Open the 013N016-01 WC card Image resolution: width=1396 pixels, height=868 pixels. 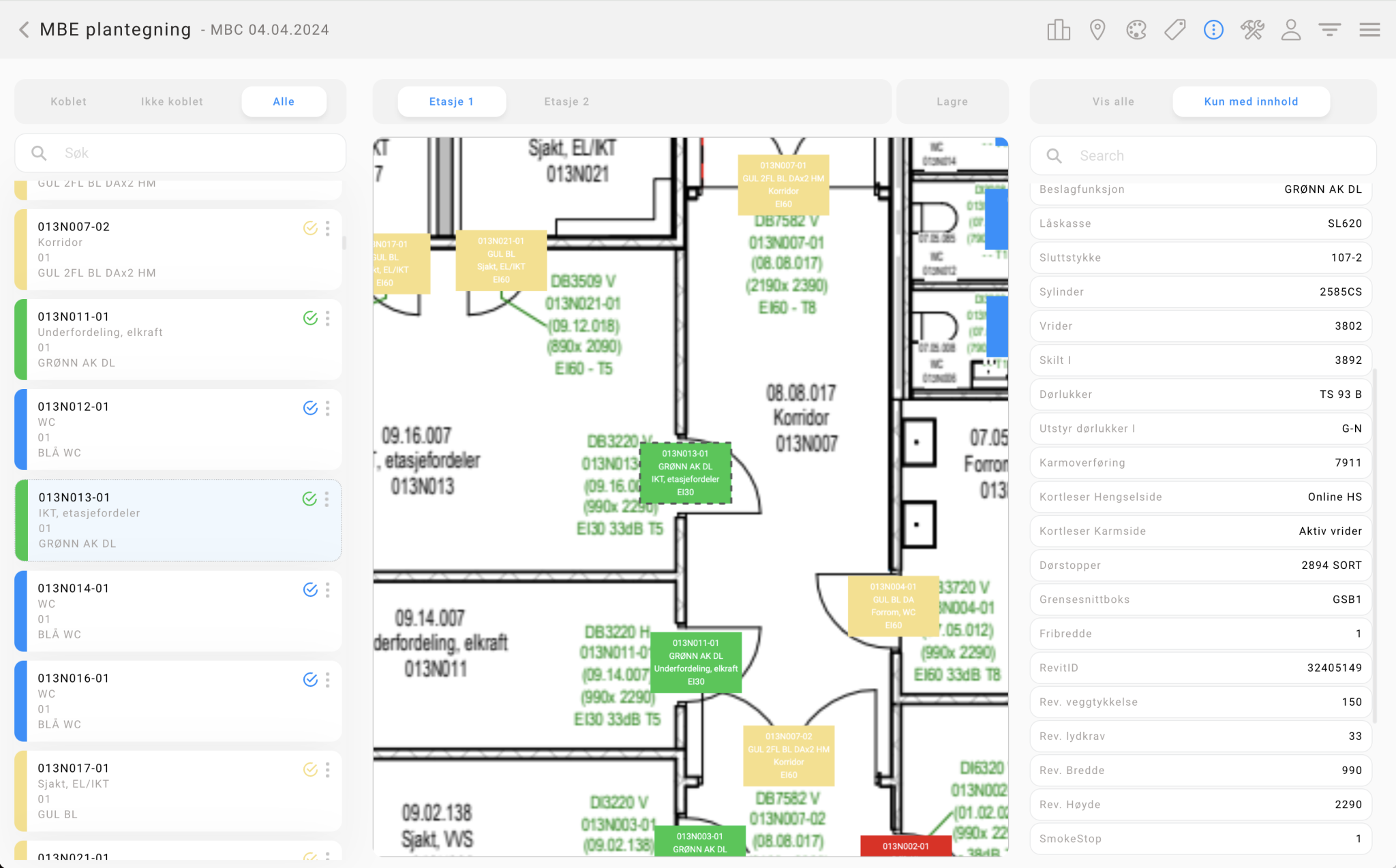click(x=178, y=701)
